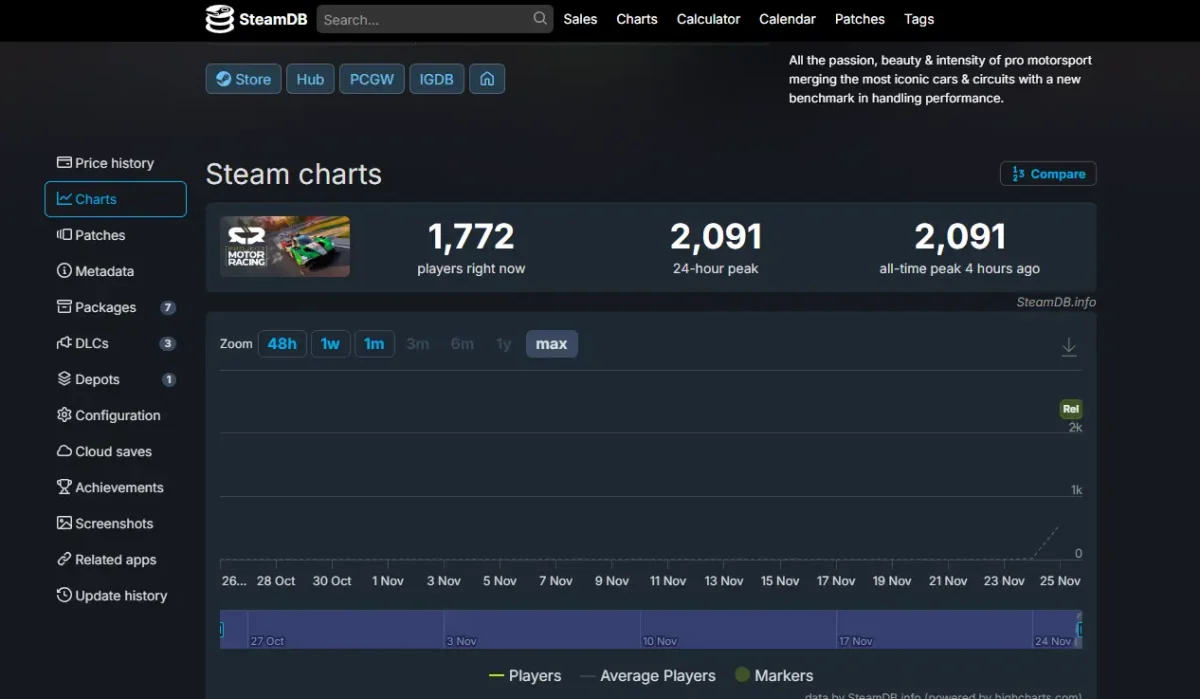The image size is (1200, 699).
Task: Go to the Calendar tab
Action: [787, 19]
